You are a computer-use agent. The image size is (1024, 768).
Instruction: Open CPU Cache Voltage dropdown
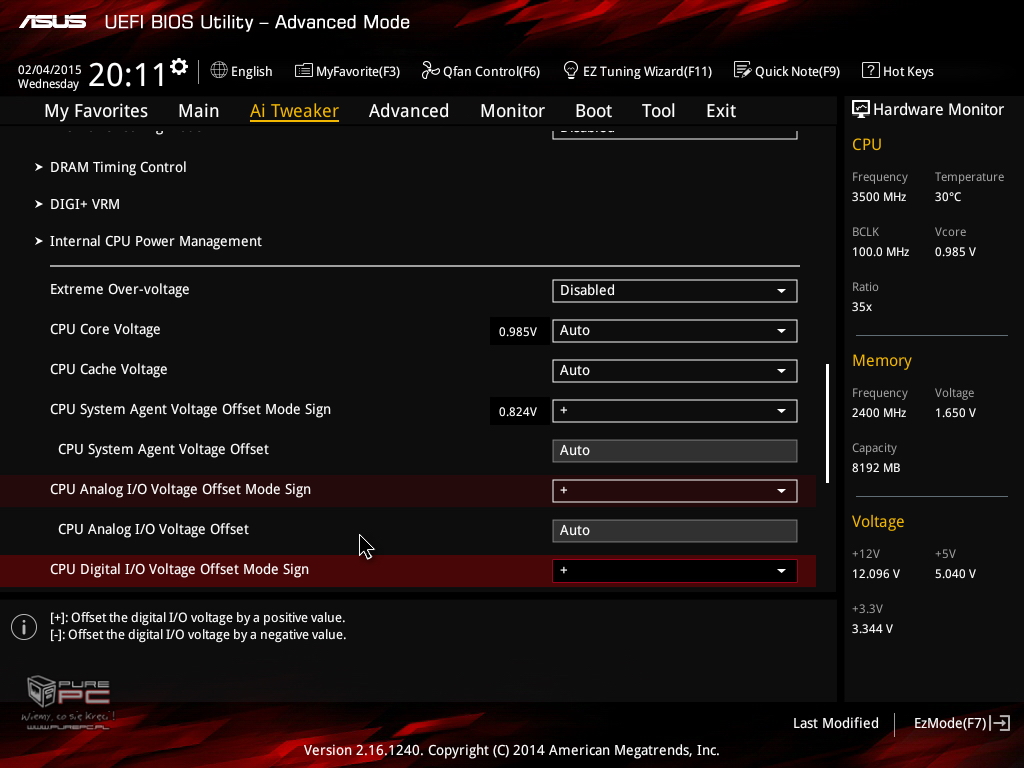point(675,370)
